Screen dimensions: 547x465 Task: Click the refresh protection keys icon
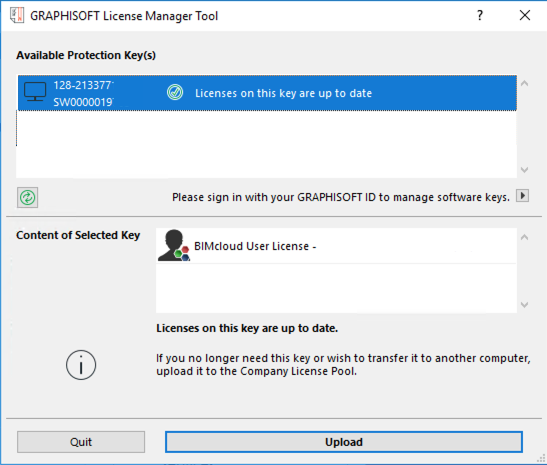(x=28, y=198)
